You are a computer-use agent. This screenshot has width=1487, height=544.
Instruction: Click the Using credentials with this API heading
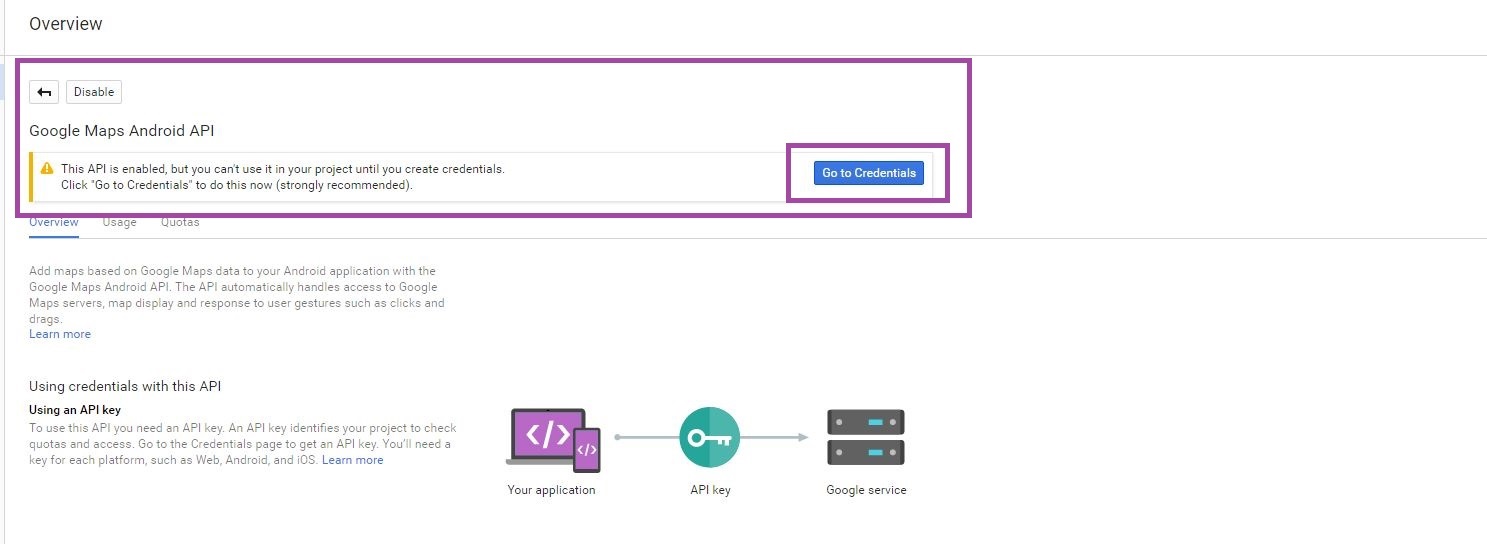click(x=125, y=386)
